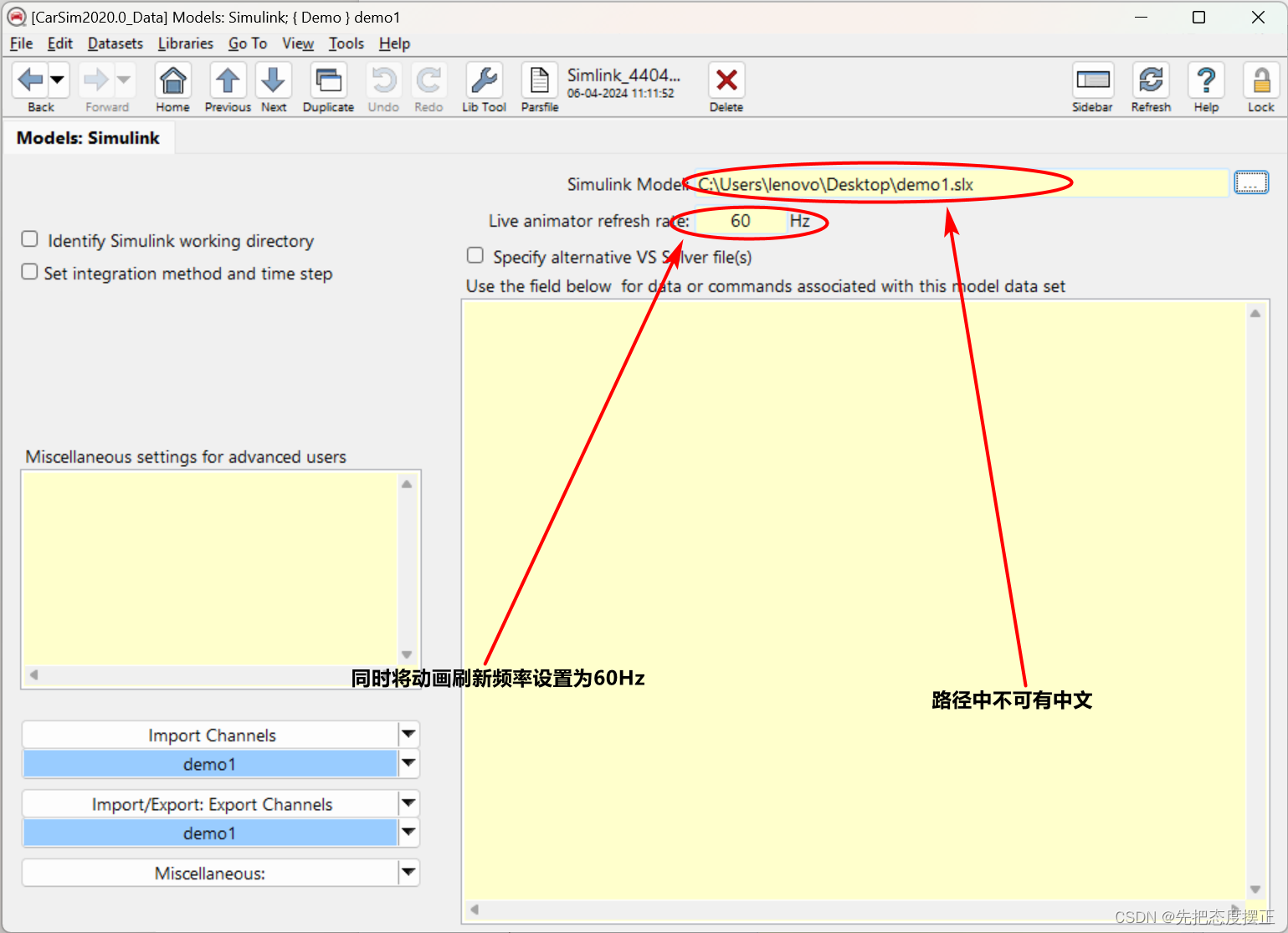Click scroll-up arrow in Miscellaneous settings box
This screenshot has height=933, width=1288.
pos(407,484)
